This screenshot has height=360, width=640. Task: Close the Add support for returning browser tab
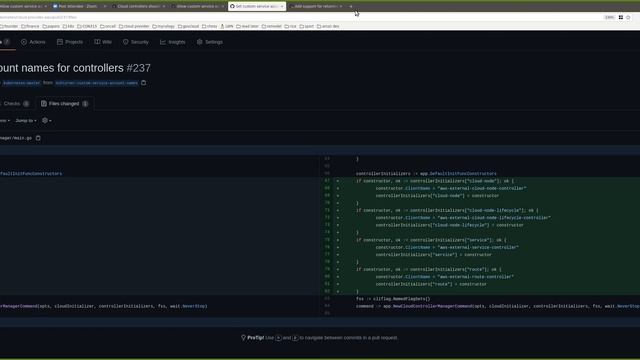click(341, 7)
